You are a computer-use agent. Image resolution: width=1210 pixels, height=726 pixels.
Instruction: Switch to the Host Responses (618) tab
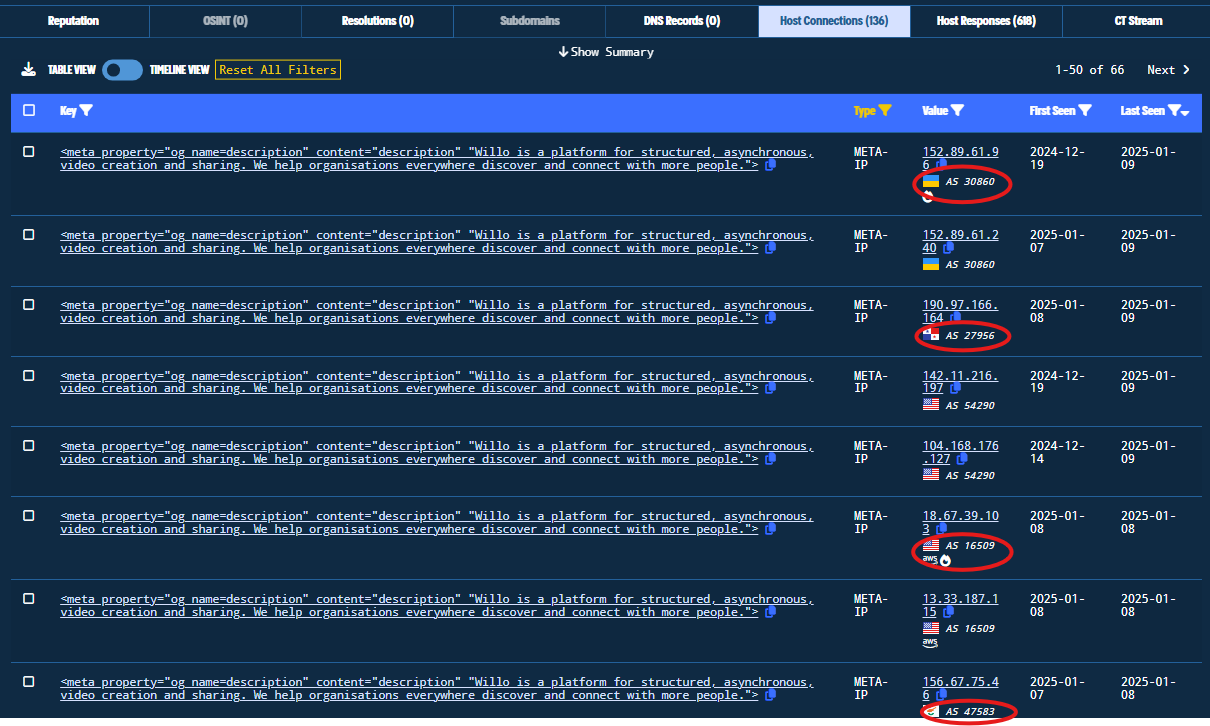[x=986, y=21]
